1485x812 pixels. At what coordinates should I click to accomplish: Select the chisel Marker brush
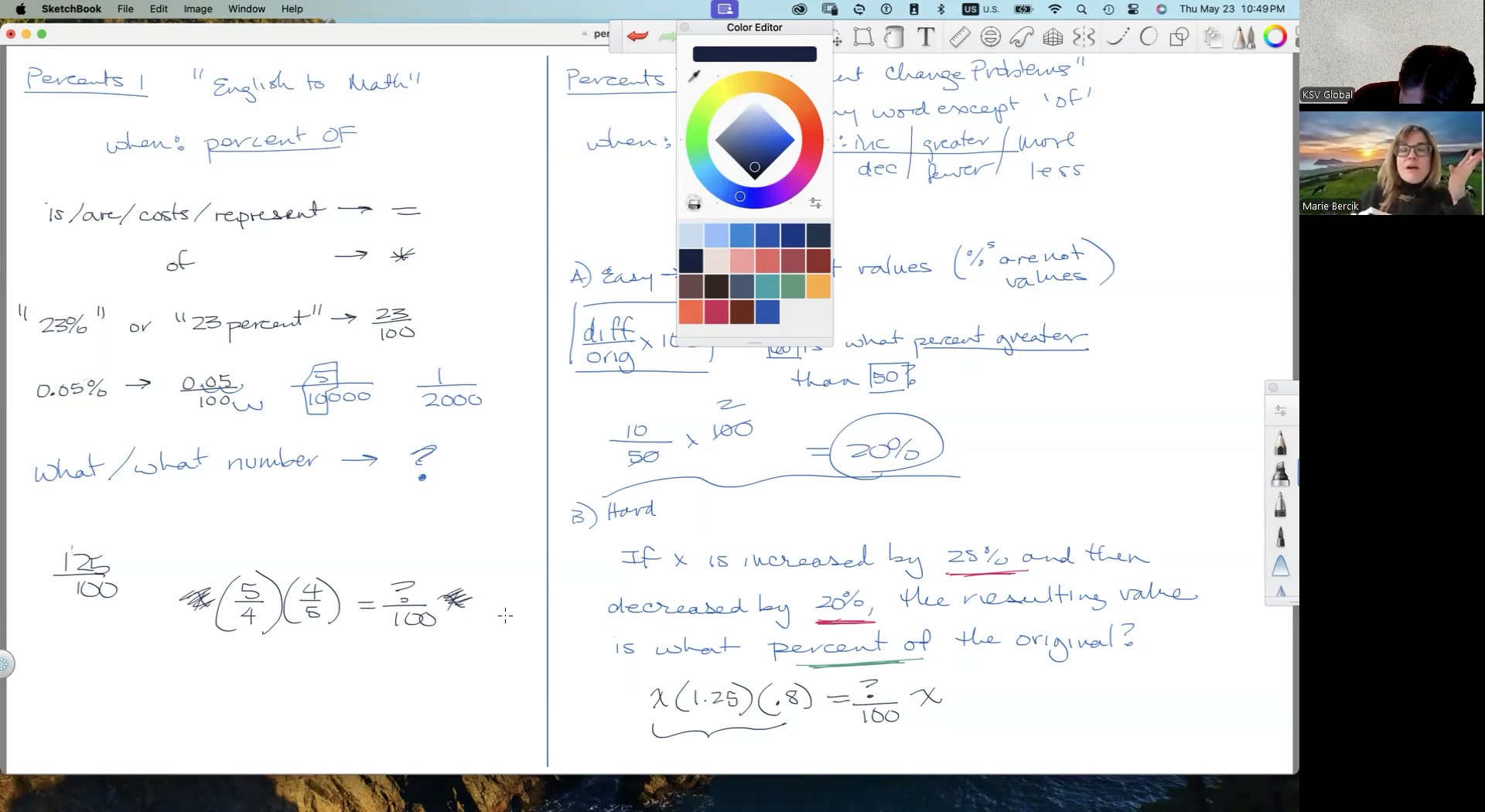click(1281, 474)
